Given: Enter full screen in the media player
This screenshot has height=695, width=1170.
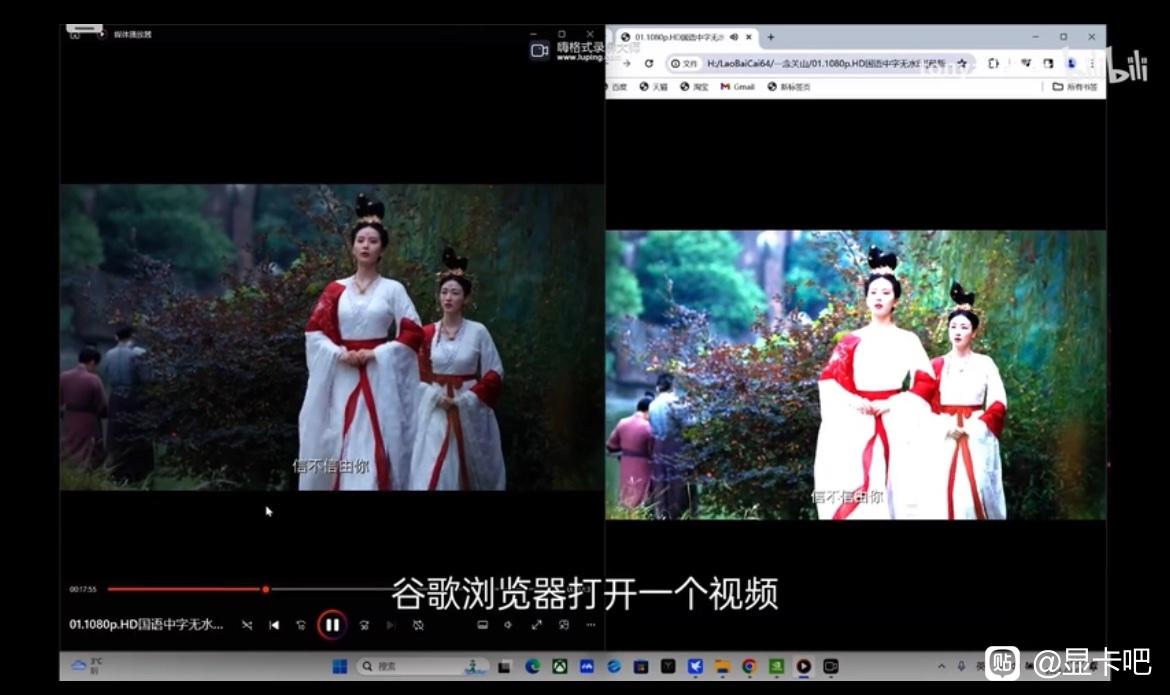Looking at the screenshot, I should click(536, 625).
